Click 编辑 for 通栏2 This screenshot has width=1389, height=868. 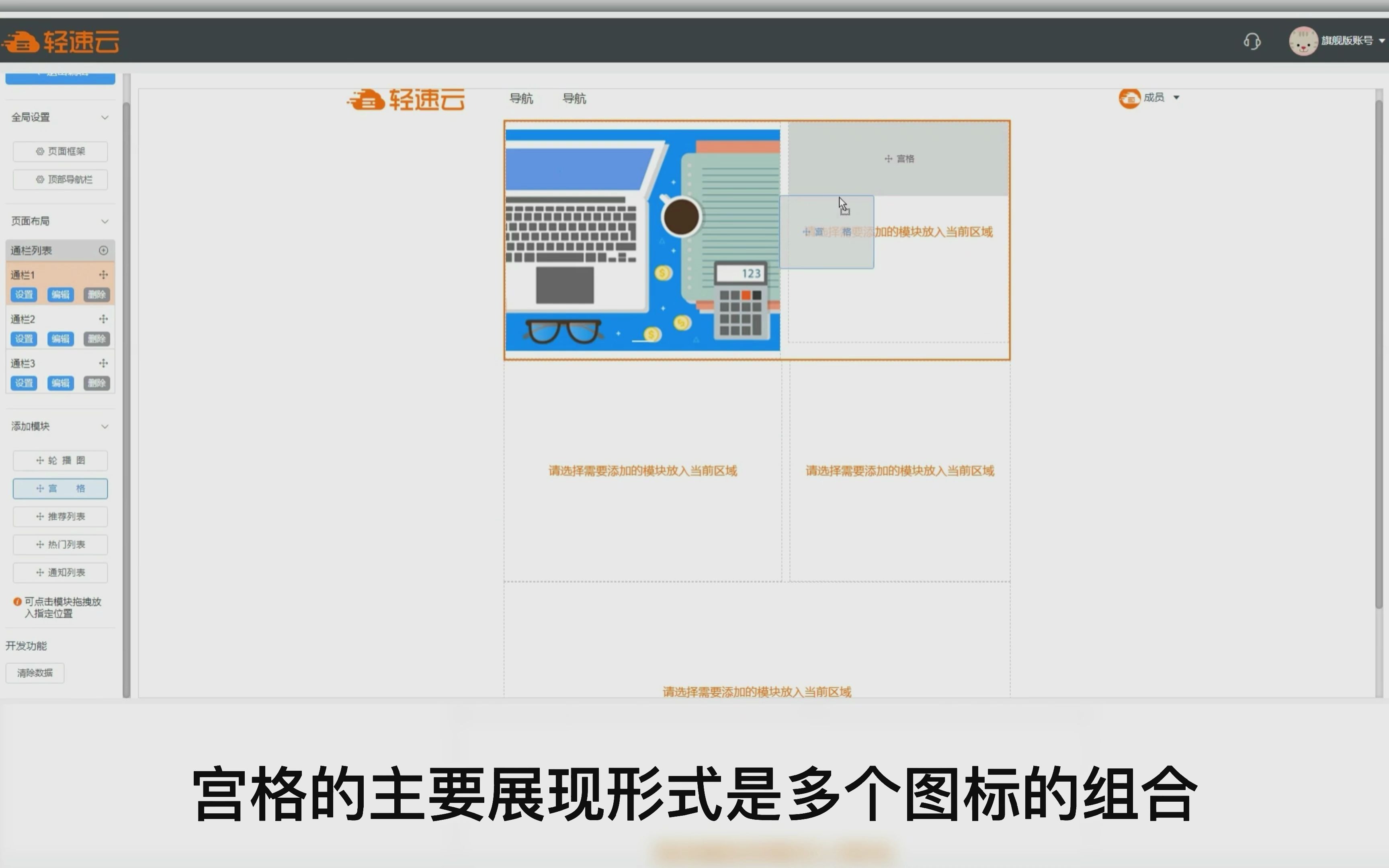pos(60,339)
